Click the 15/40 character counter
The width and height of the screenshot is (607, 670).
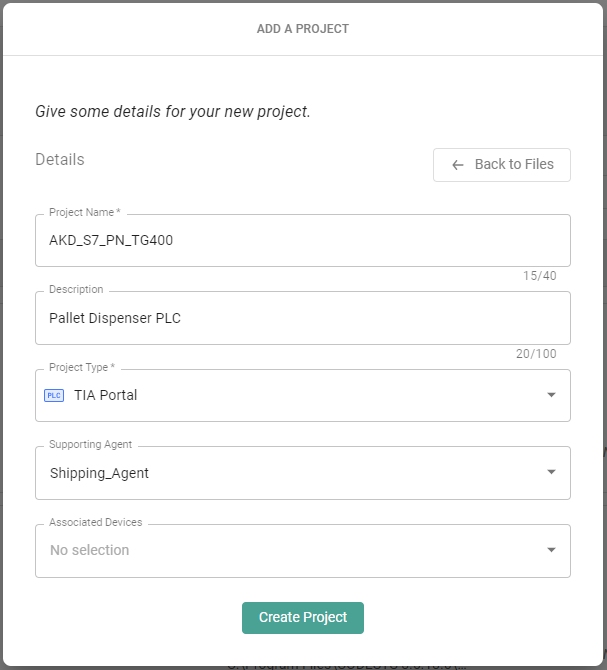(x=540, y=276)
